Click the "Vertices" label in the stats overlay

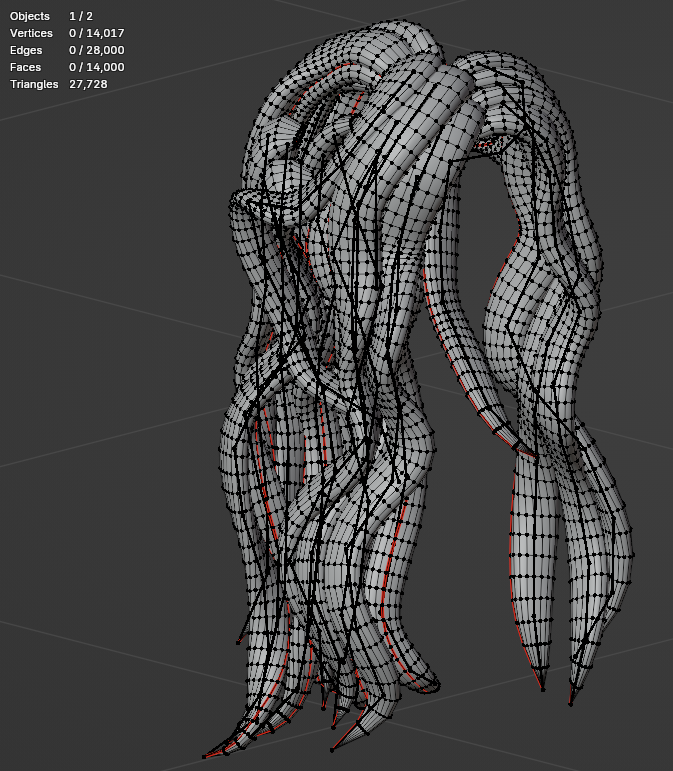[x=31, y=33]
